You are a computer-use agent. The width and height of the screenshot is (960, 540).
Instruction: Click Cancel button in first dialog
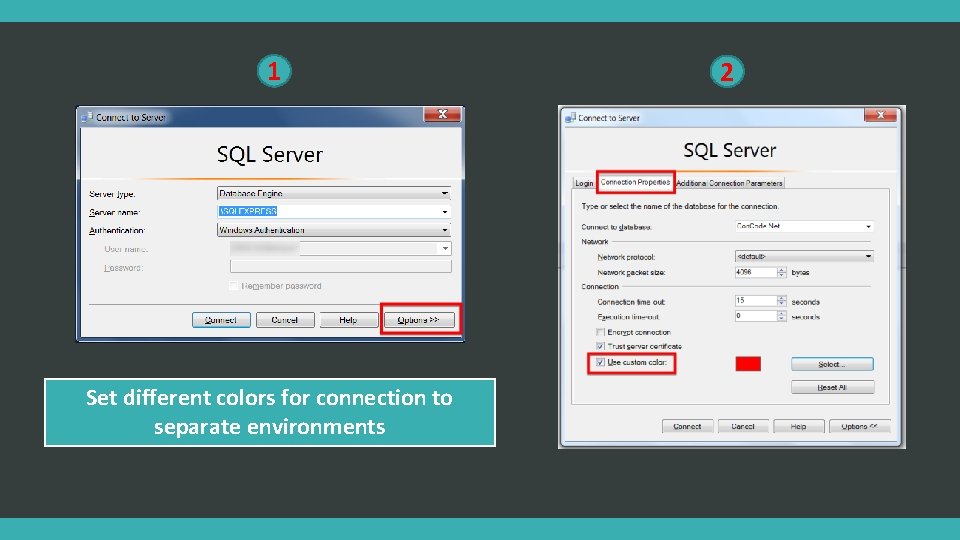pyautogui.click(x=285, y=320)
